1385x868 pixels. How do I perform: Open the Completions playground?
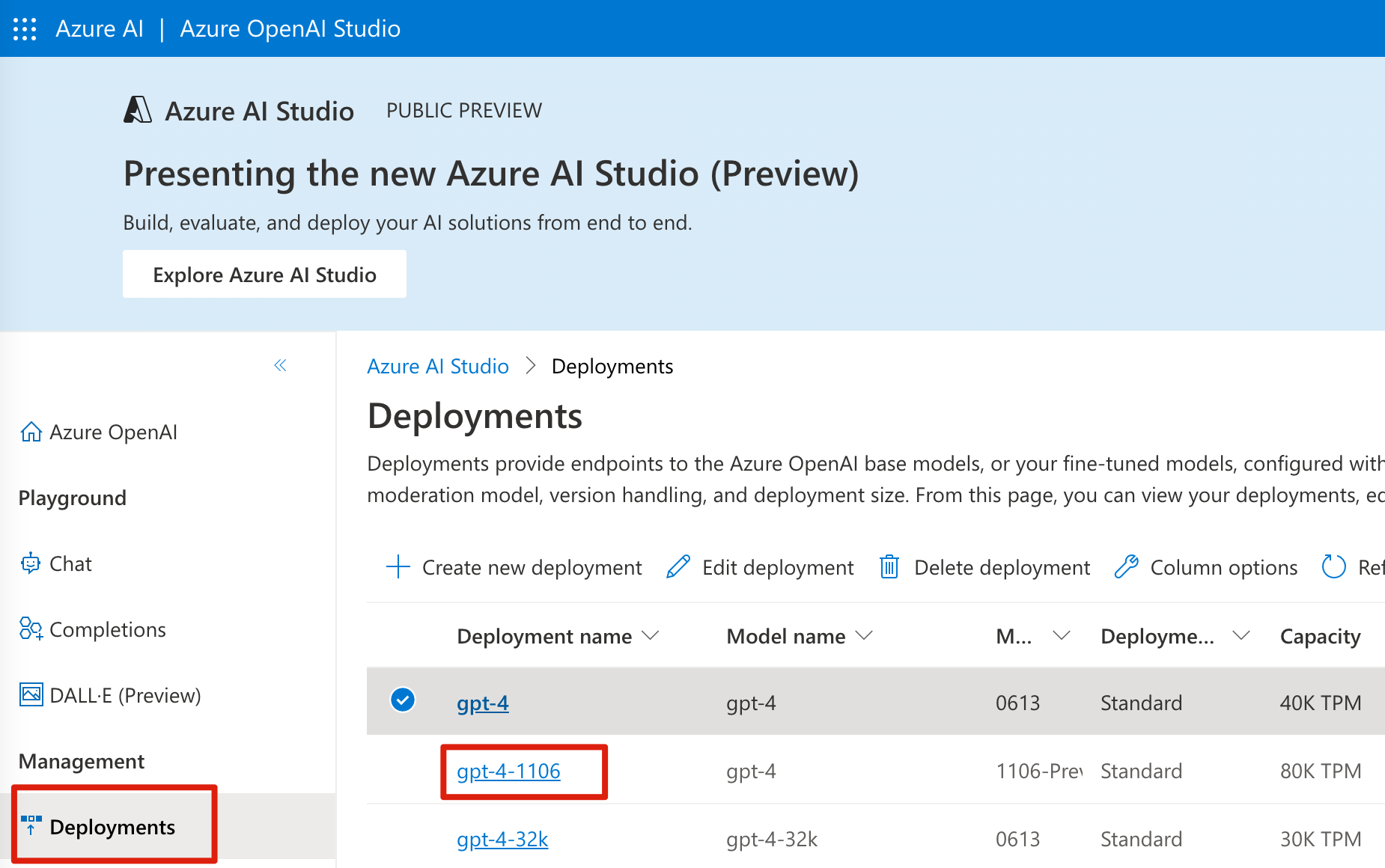[x=107, y=629]
